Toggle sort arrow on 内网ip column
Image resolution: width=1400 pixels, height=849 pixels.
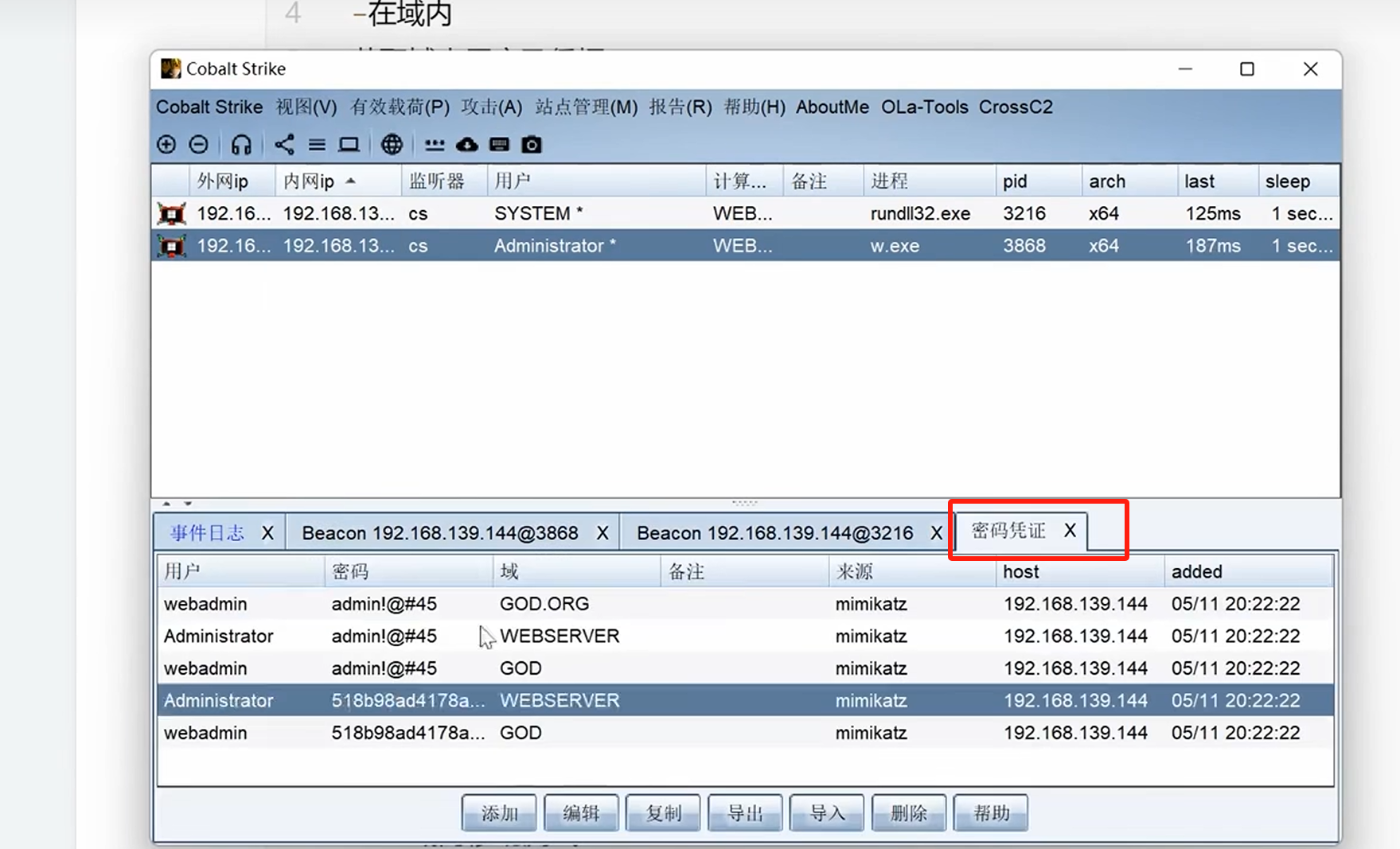350,181
